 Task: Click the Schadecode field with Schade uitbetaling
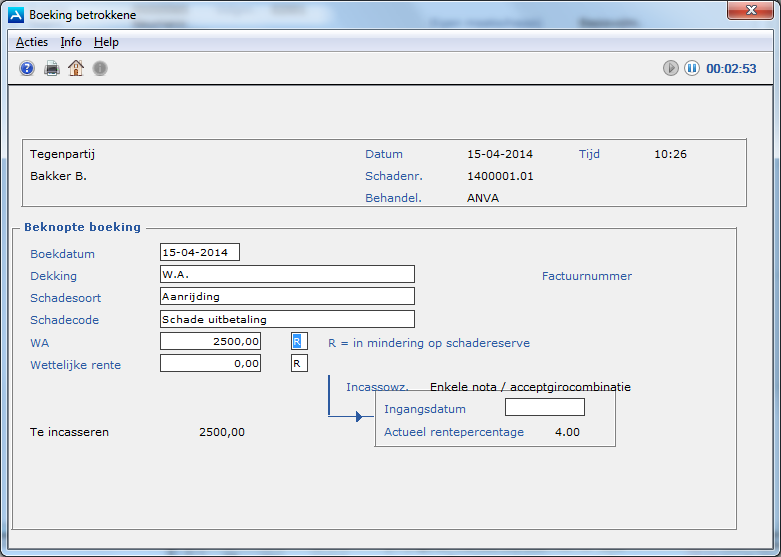pos(287,319)
